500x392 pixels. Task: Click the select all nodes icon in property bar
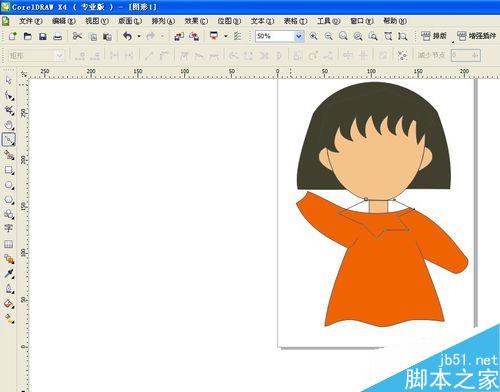point(402,55)
